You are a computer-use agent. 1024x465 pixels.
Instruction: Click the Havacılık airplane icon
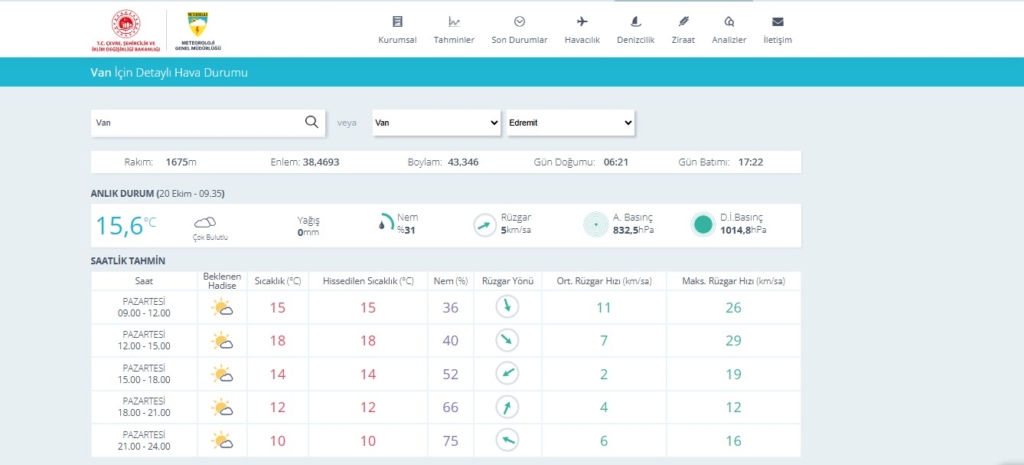pos(582,22)
